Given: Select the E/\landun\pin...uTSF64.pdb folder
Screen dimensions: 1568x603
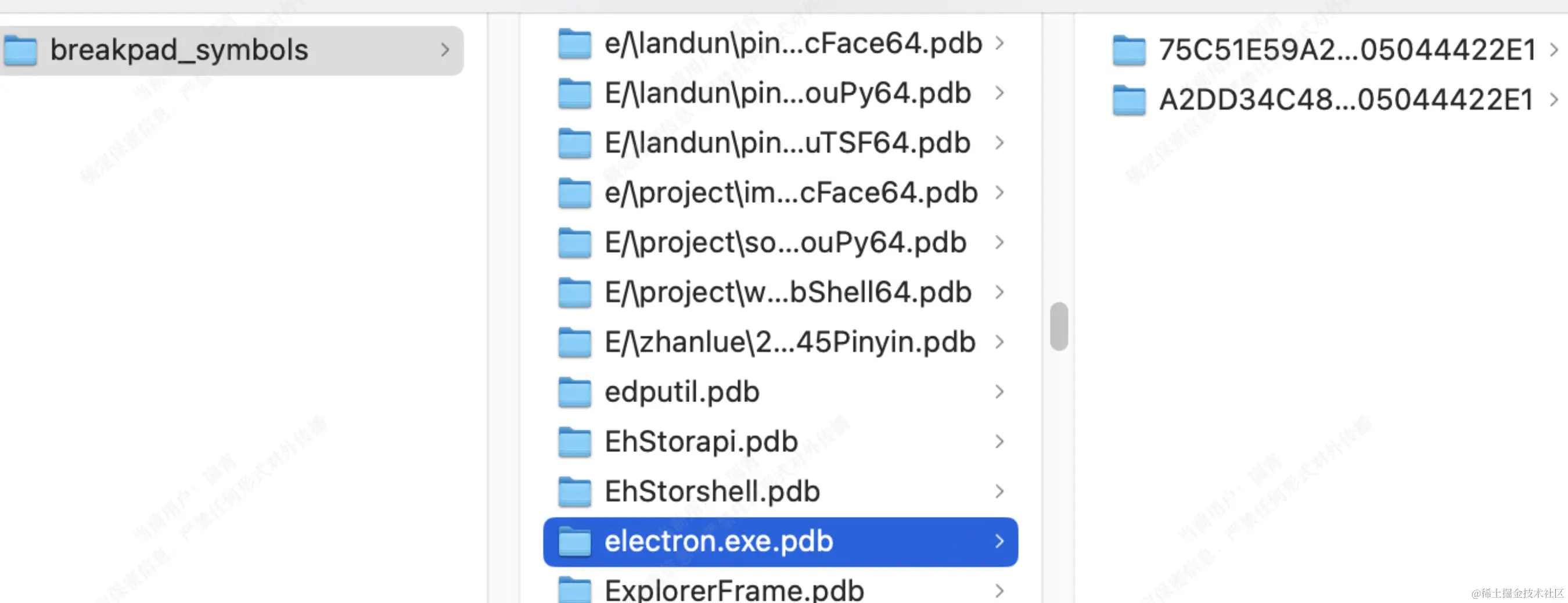Looking at the screenshot, I should [x=781, y=143].
